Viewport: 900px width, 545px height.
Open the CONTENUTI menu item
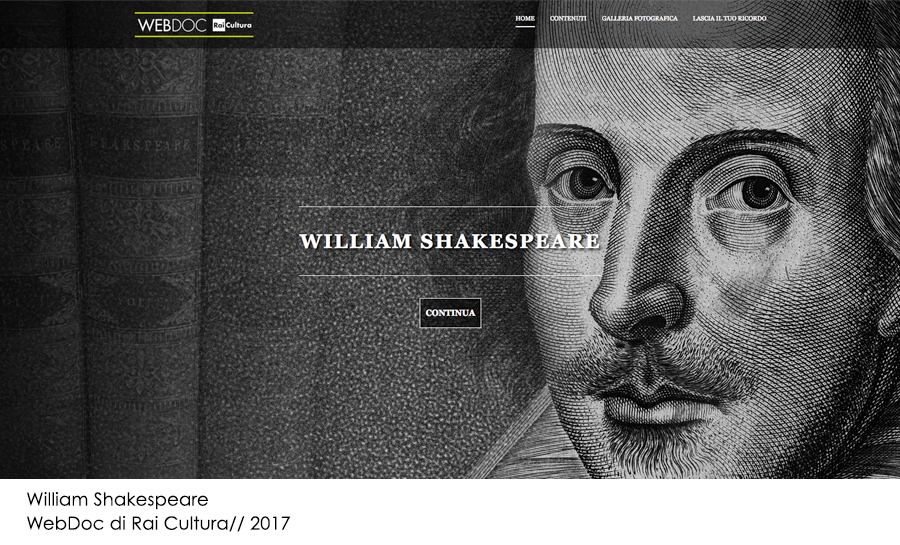click(x=568, y=18)
